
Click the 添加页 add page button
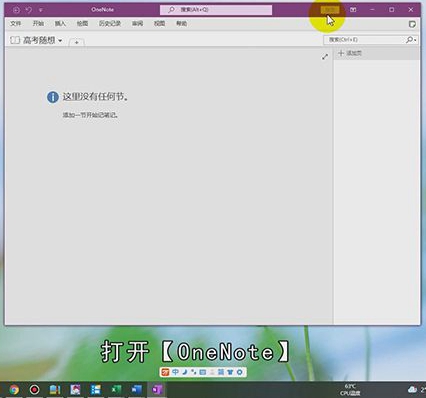(x=350, y=53)
